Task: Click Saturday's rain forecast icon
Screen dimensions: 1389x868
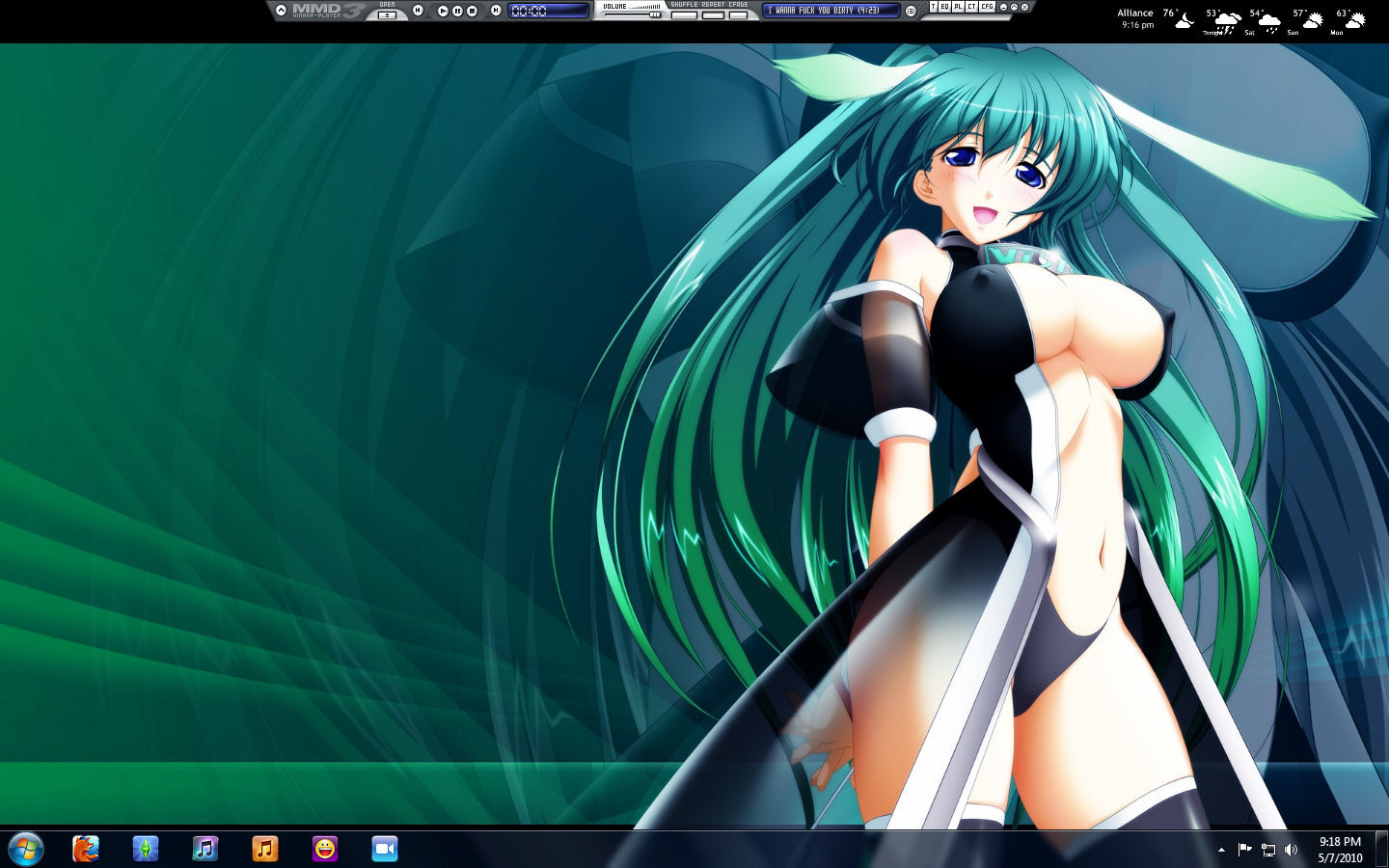Action: click(1268, 22)
